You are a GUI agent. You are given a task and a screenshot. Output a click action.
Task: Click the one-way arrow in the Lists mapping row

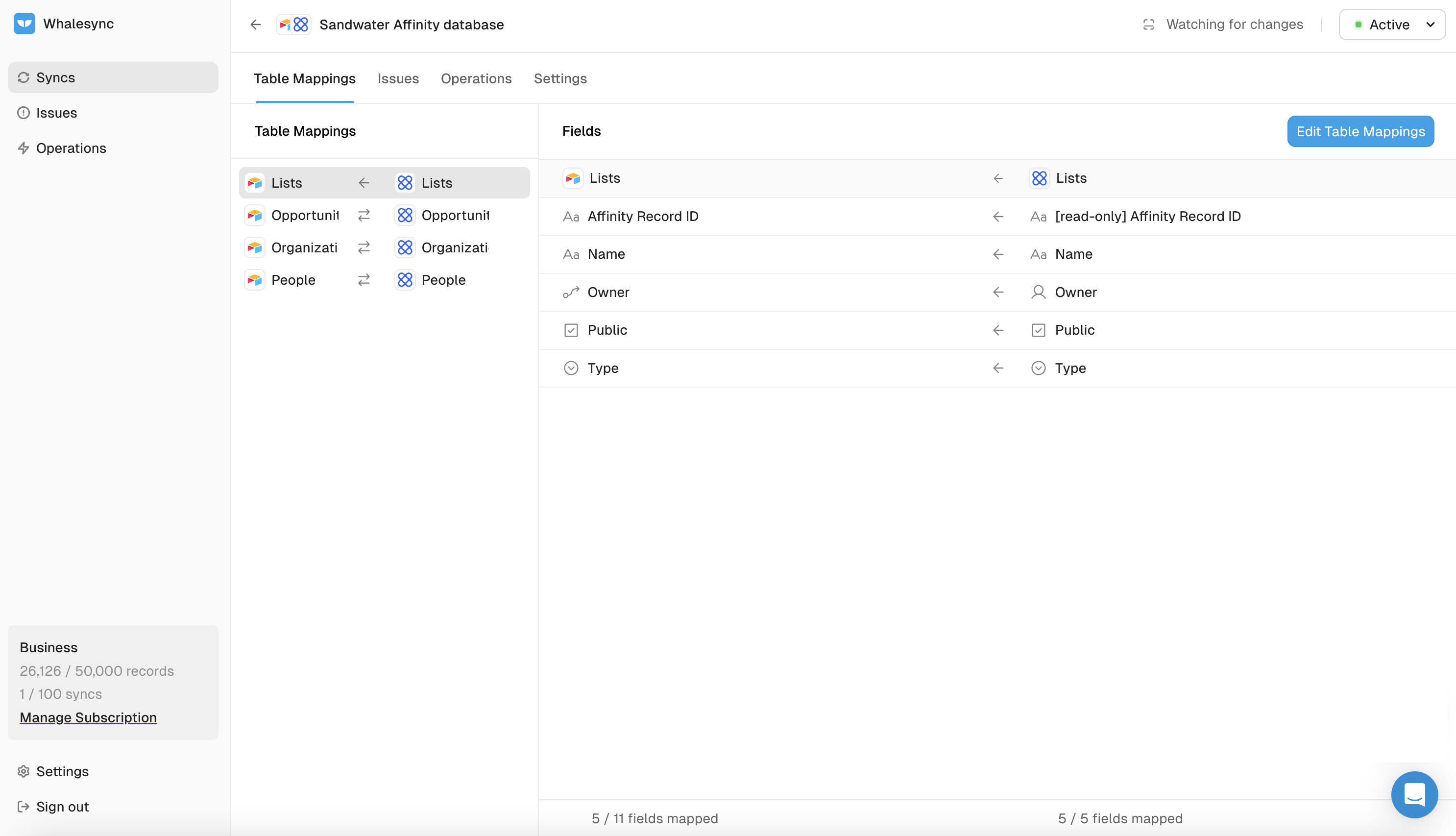coord(364,183)
